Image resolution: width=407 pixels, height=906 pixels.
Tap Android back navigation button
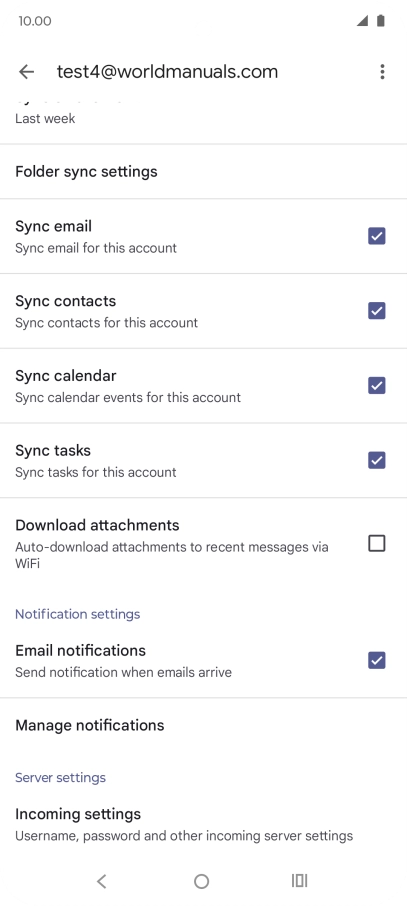pos(102,881)
